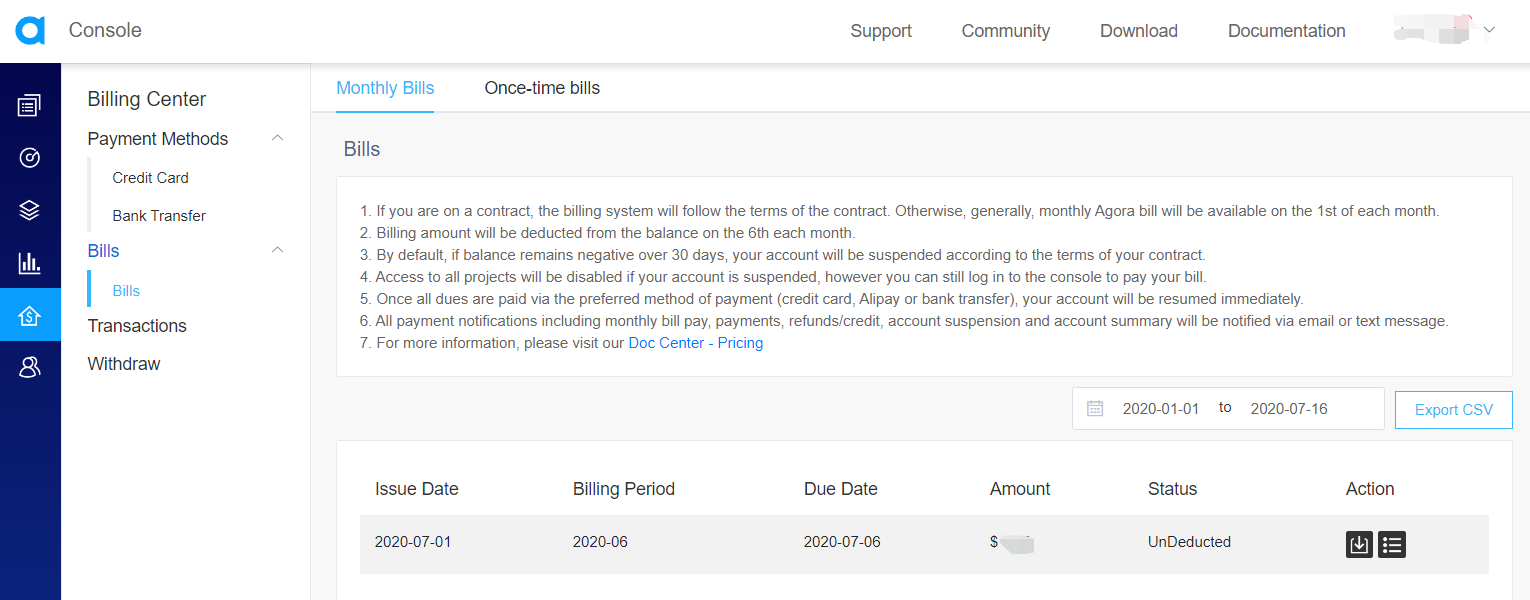This screenshot has height=600, width=1530.
Task: Click the Export CSV button
Action: coord(1453,410)
